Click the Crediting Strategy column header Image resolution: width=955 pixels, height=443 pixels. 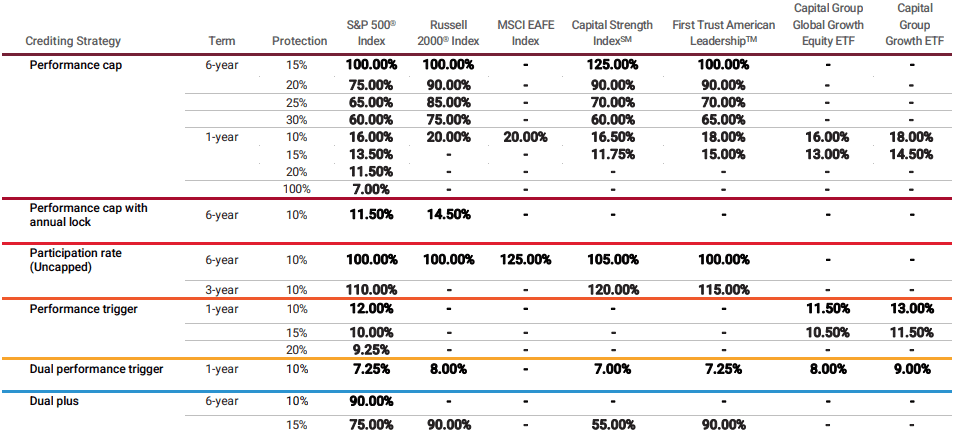(72, 41)
